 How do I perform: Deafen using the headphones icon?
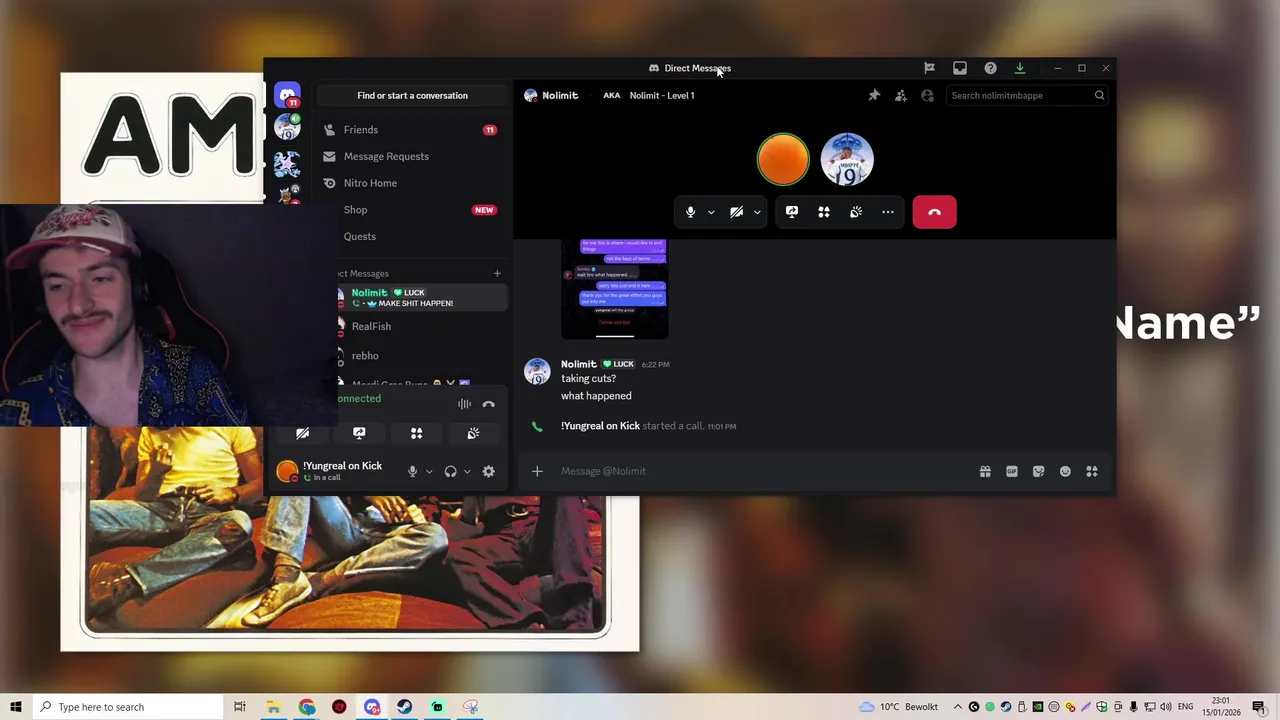450,471
